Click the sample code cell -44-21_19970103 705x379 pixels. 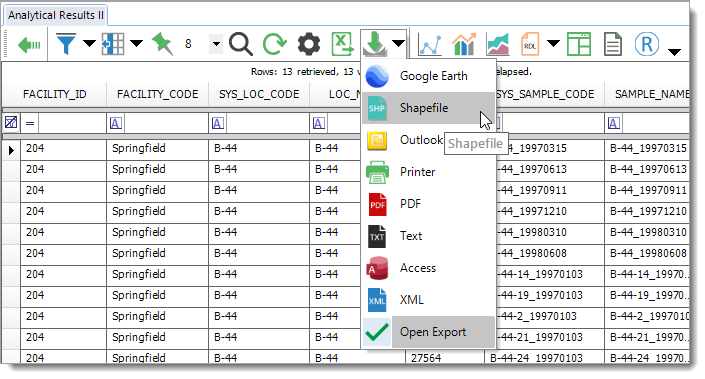[549, 337]
